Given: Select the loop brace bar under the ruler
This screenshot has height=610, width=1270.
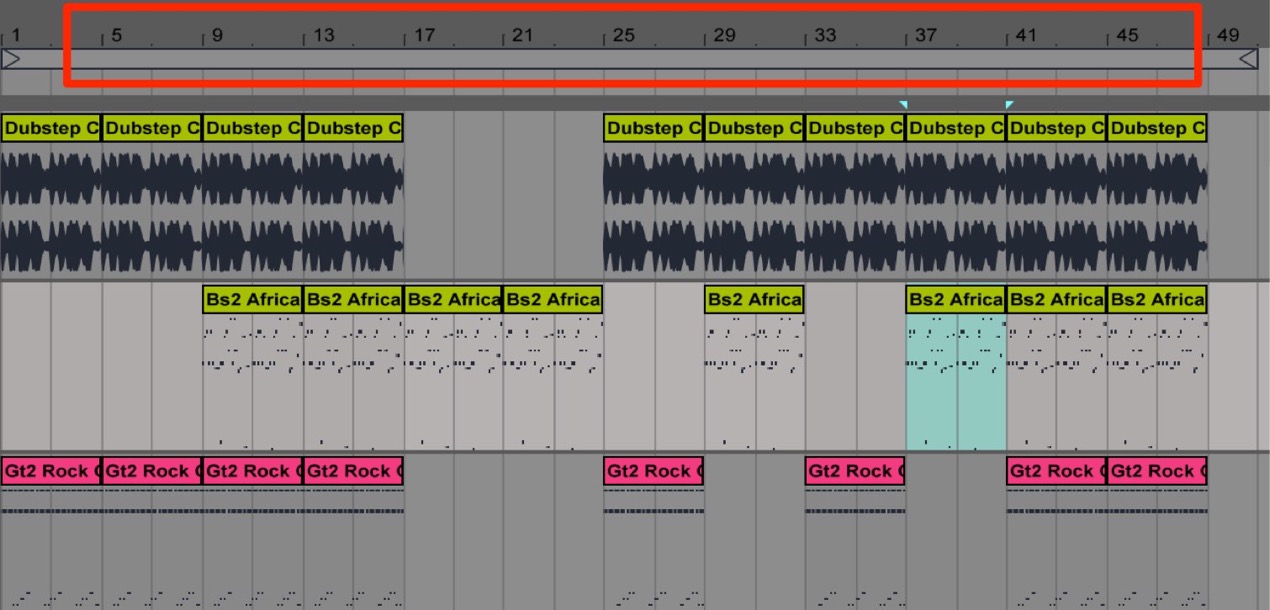Looking at the screenshot, I should (x=630, y=59).
